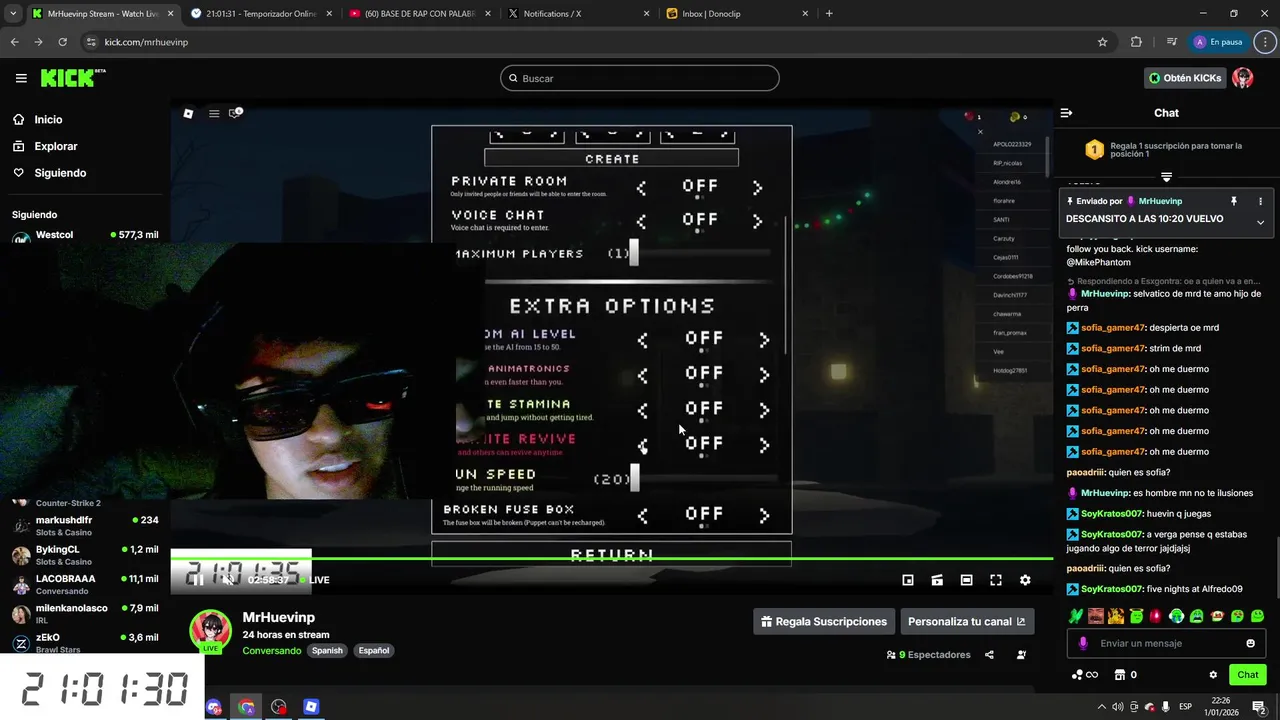Open zEkO channel in sidebar
The height and width of the screenshot is (720, 1280).
pyautogui.click(x=85, y=642)
